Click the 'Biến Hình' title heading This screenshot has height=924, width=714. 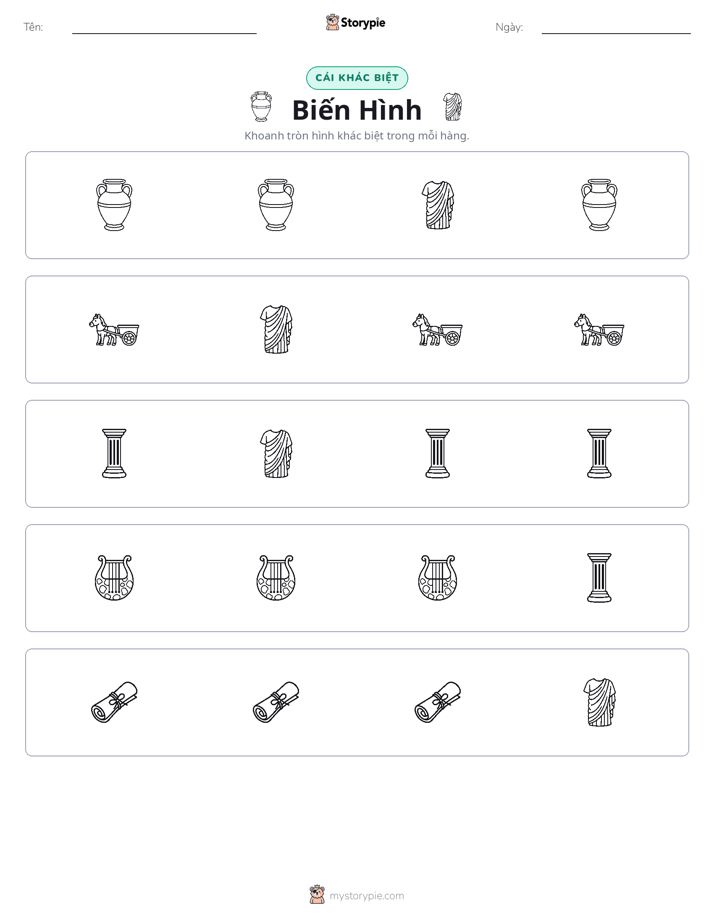(357, 110)
